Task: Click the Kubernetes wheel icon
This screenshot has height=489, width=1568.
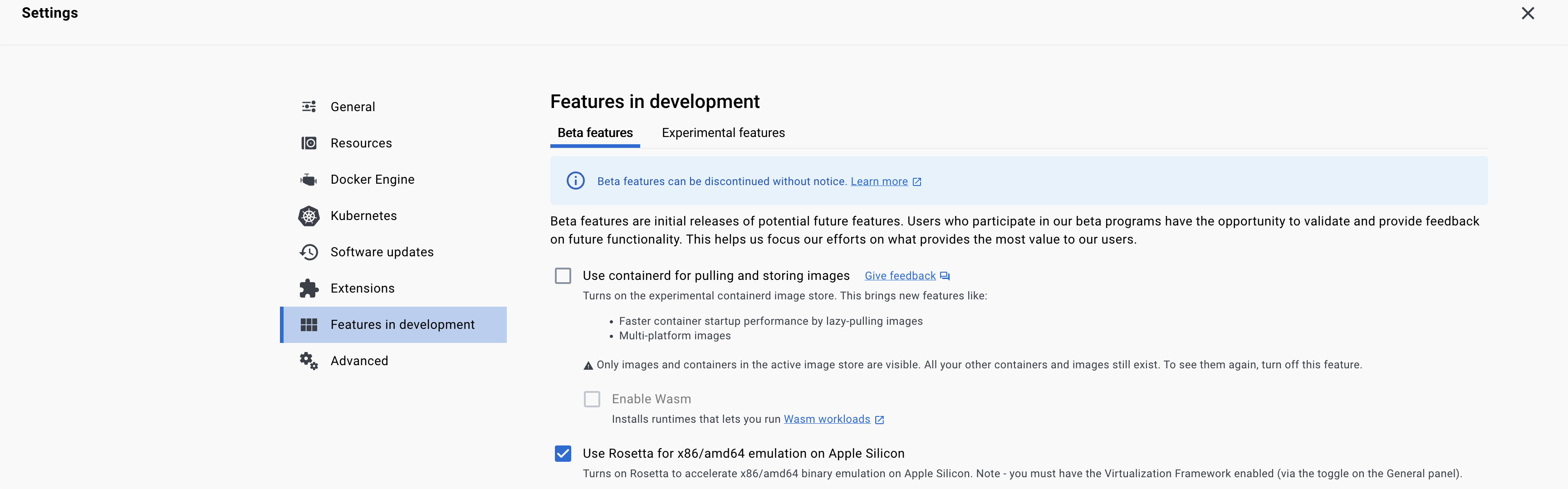Action: coord(309,216)
